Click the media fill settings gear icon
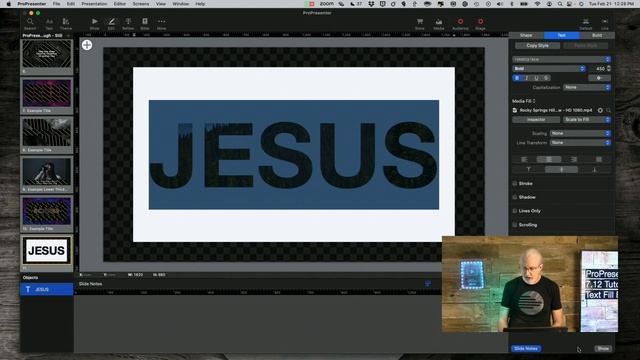 click(x=600, y=110)
